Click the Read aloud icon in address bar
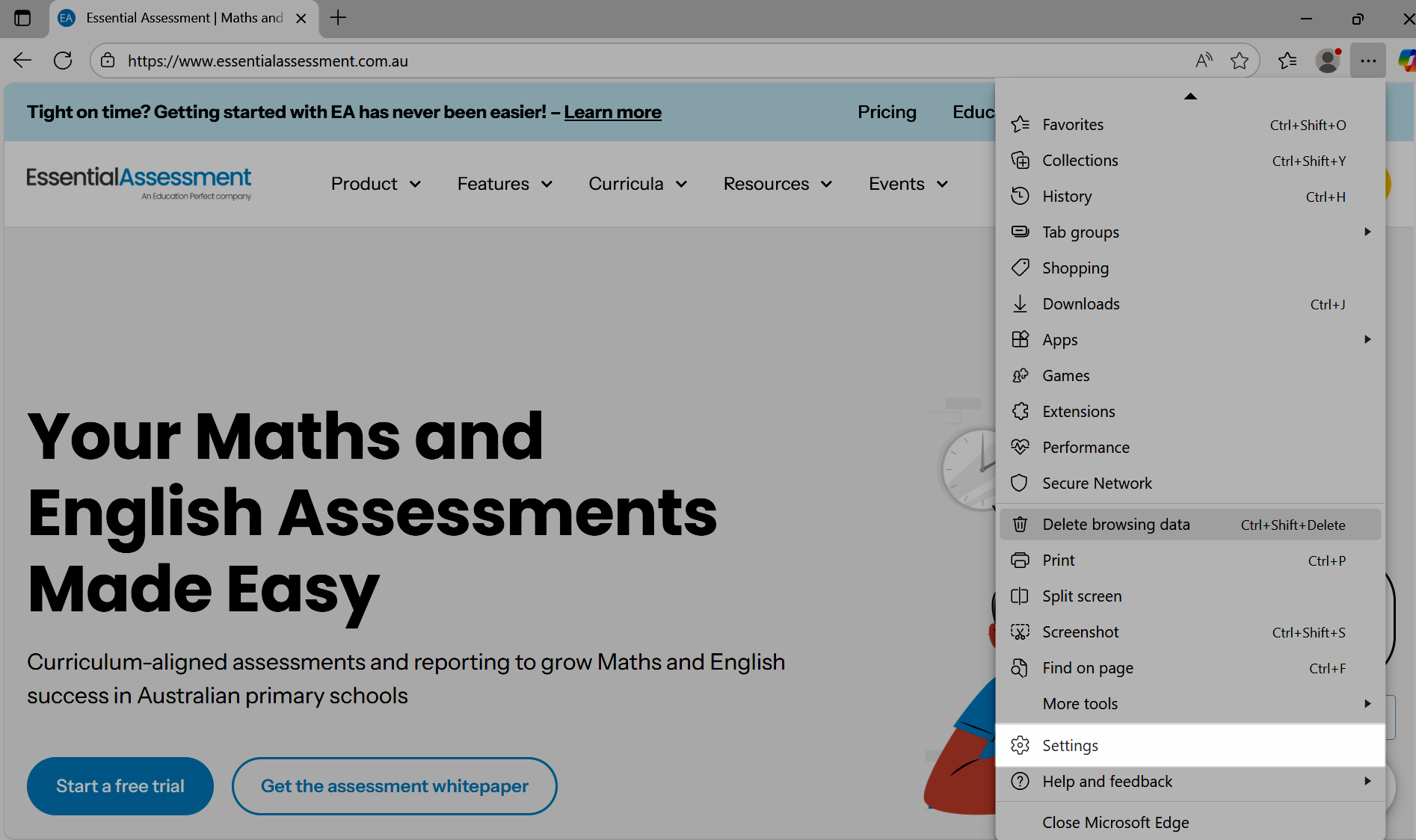1416x840 pixels. point(1204,61)
